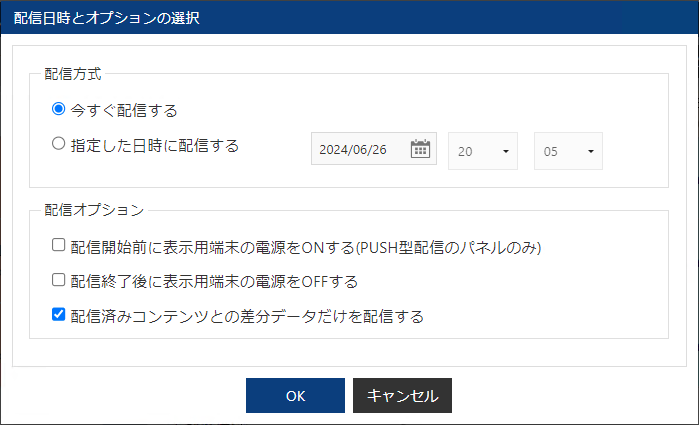The image size is (699, 425).
Task: Uncheck the 差分データだけを配信する checkbox
Action: coord(59,315)
